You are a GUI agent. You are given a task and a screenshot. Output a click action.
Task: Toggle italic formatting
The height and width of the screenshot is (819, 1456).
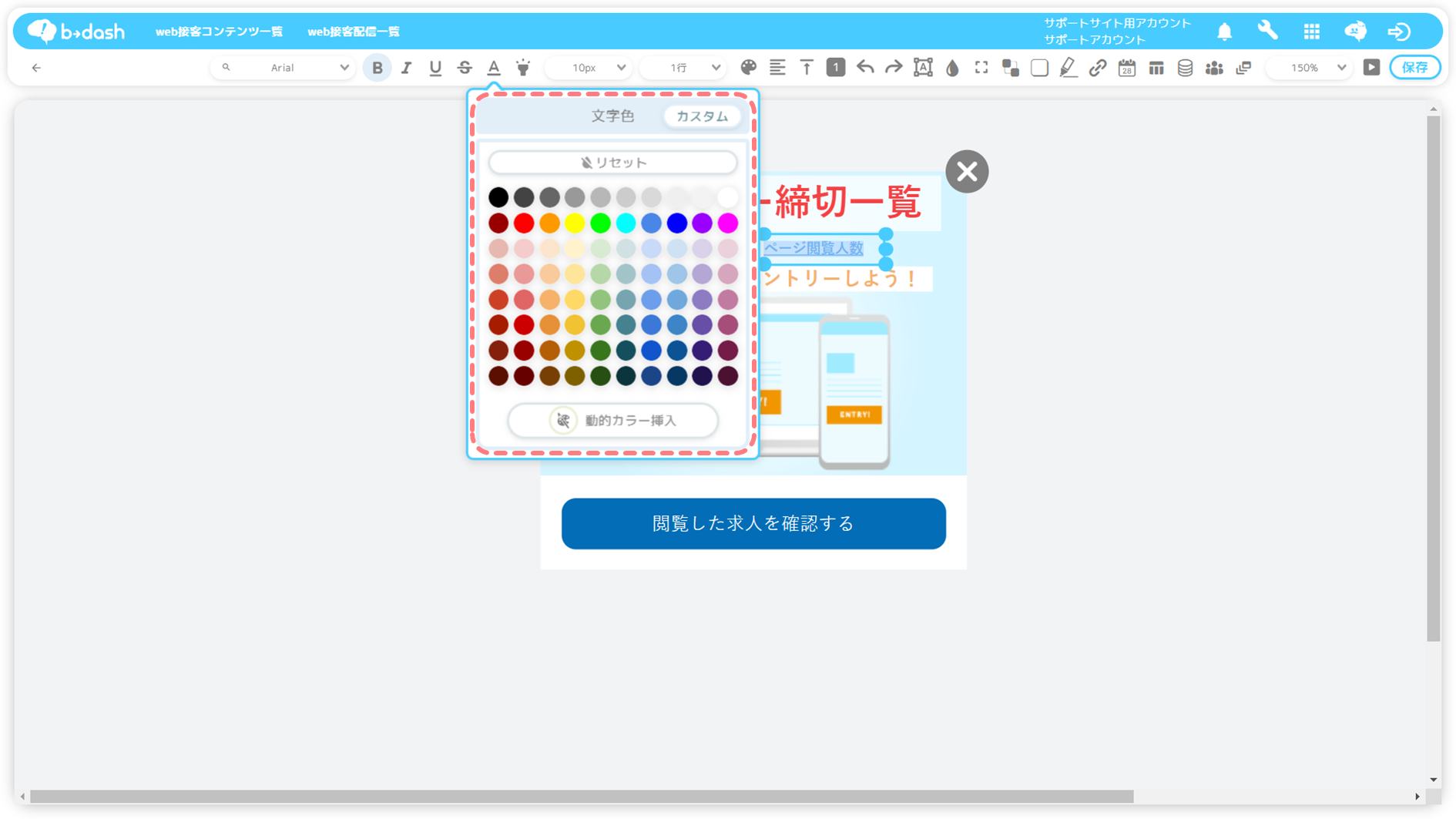pos(406,68)
